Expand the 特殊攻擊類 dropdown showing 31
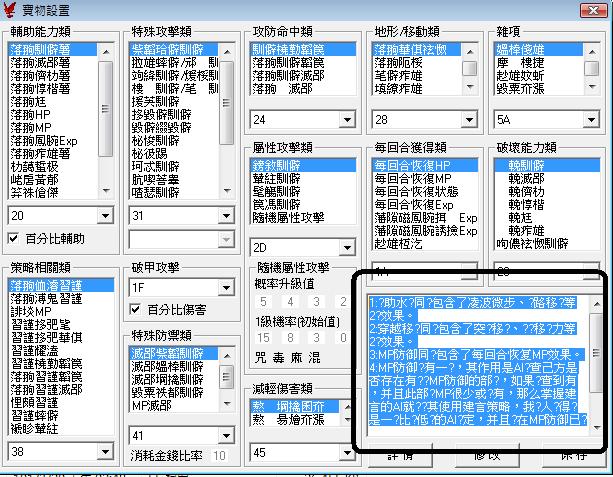This screenshot has height=477, width=613. pos(226,215)
